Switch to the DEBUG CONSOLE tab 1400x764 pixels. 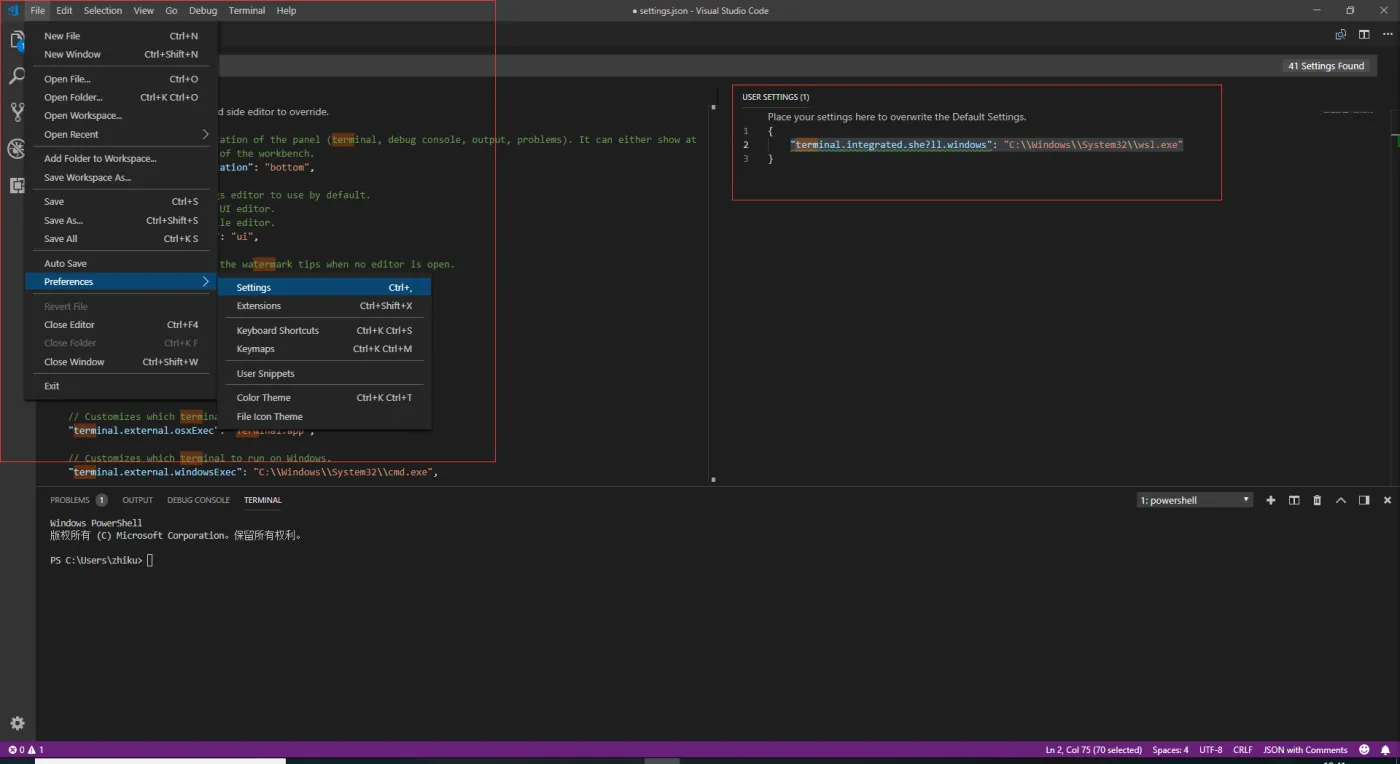198,500
